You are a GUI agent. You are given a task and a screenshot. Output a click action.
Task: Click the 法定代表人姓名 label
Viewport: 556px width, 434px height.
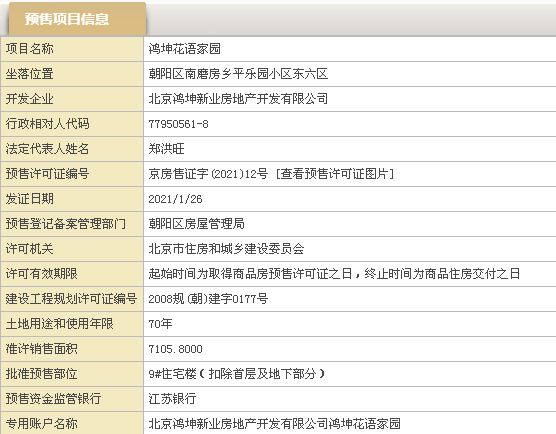[48, 149]
